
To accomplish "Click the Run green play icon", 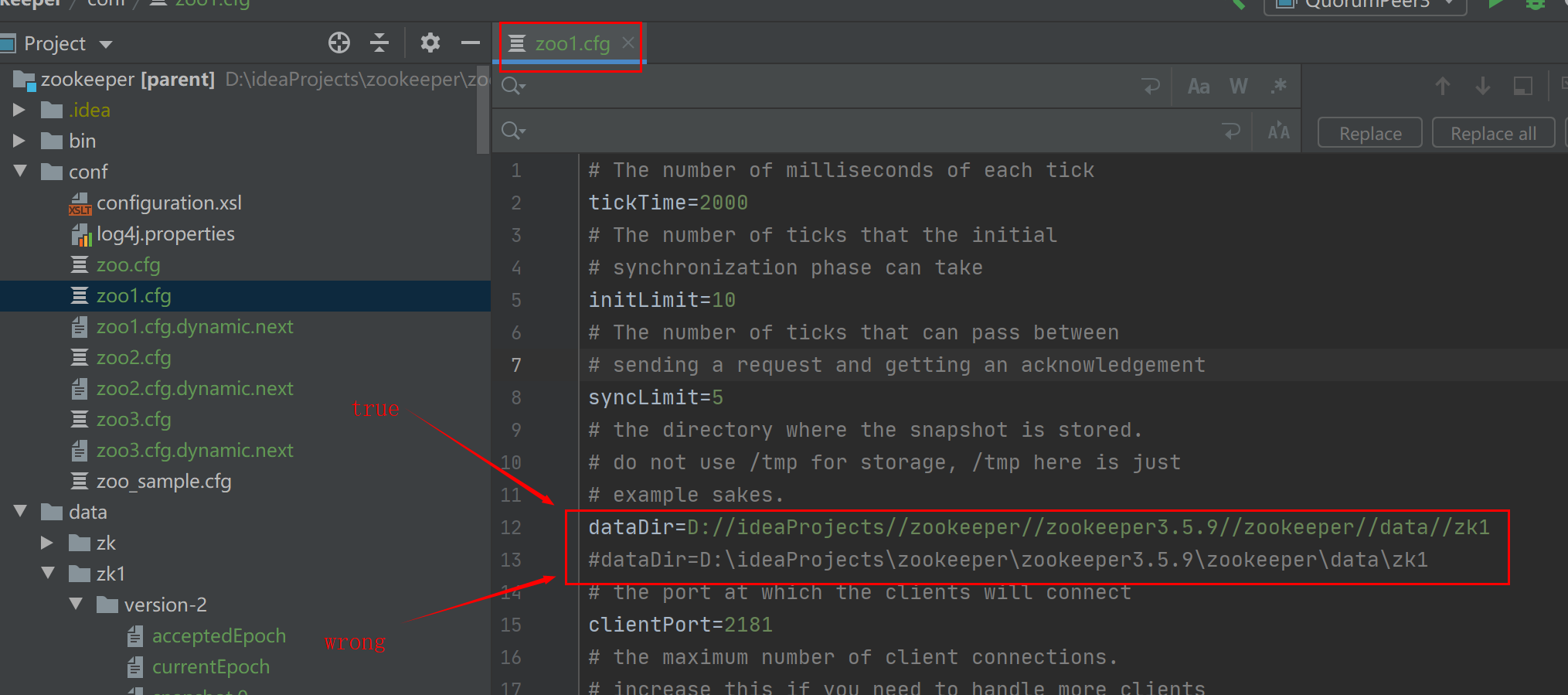I will (1496, 3).
